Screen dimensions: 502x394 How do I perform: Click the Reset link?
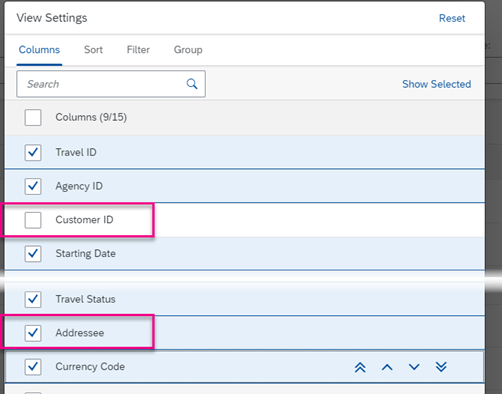click(452, 18)
